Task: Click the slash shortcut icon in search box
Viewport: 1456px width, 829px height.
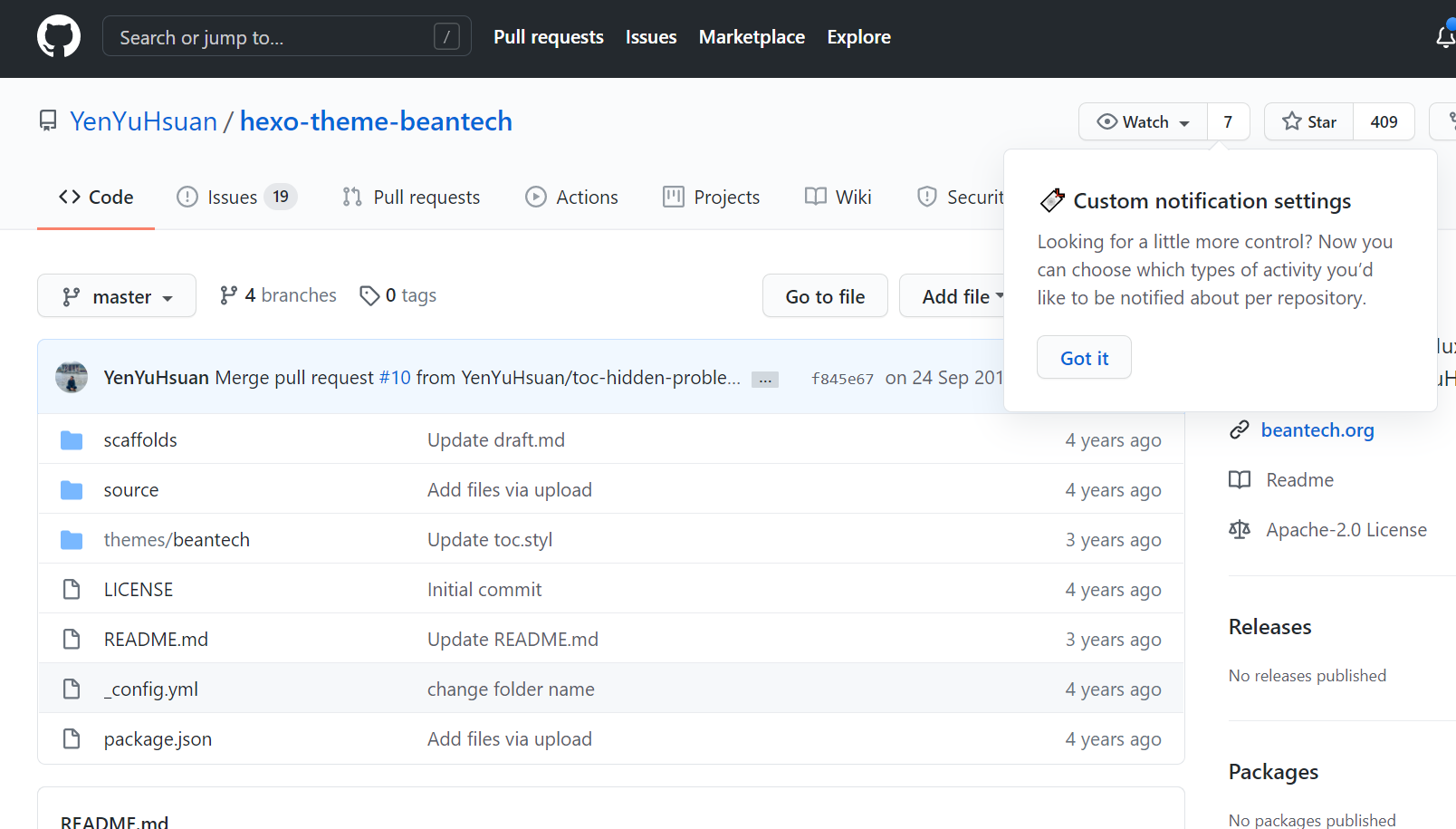Action: pyautogui.click(x=446, y=36)
